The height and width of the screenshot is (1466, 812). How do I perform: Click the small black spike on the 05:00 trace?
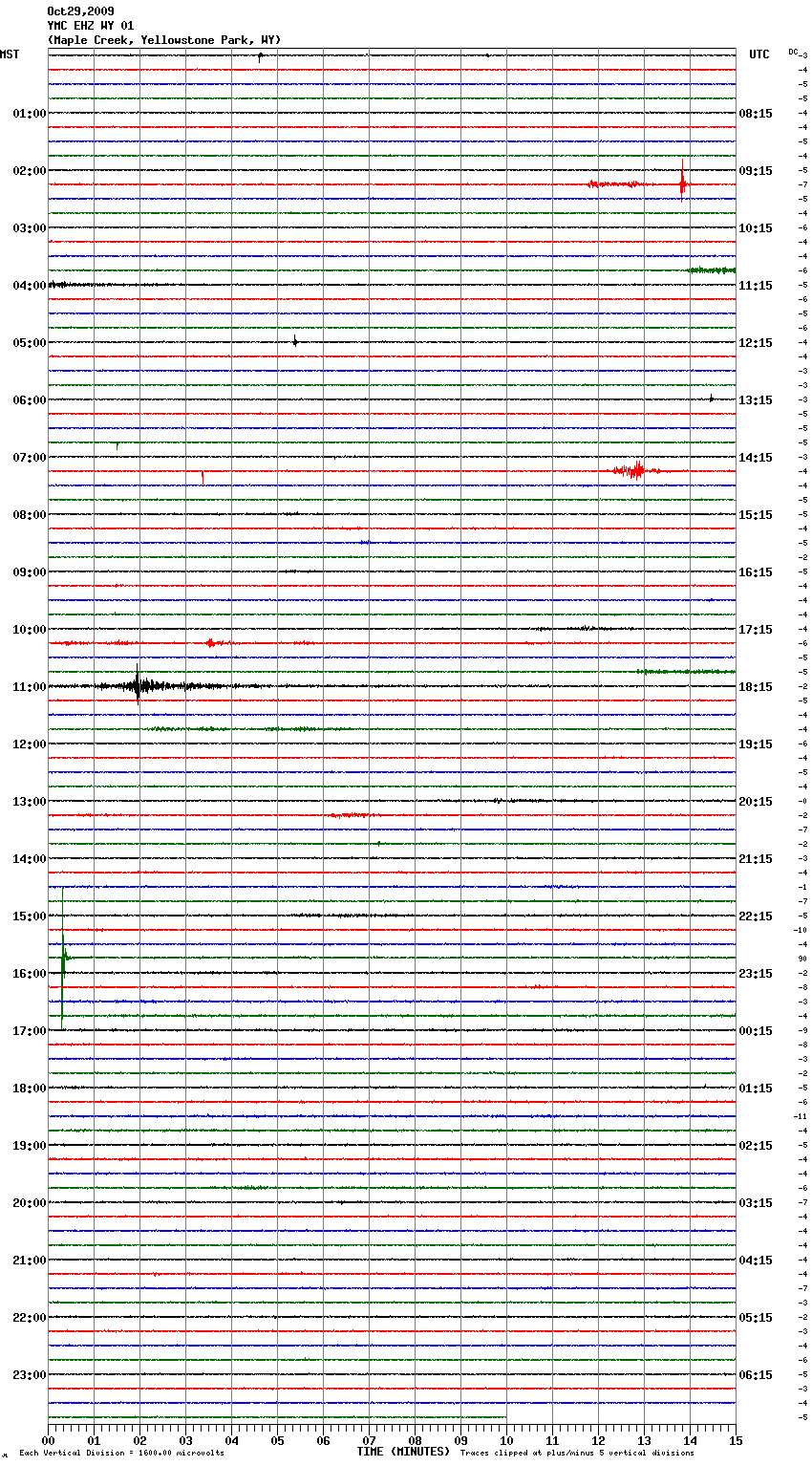295,341
